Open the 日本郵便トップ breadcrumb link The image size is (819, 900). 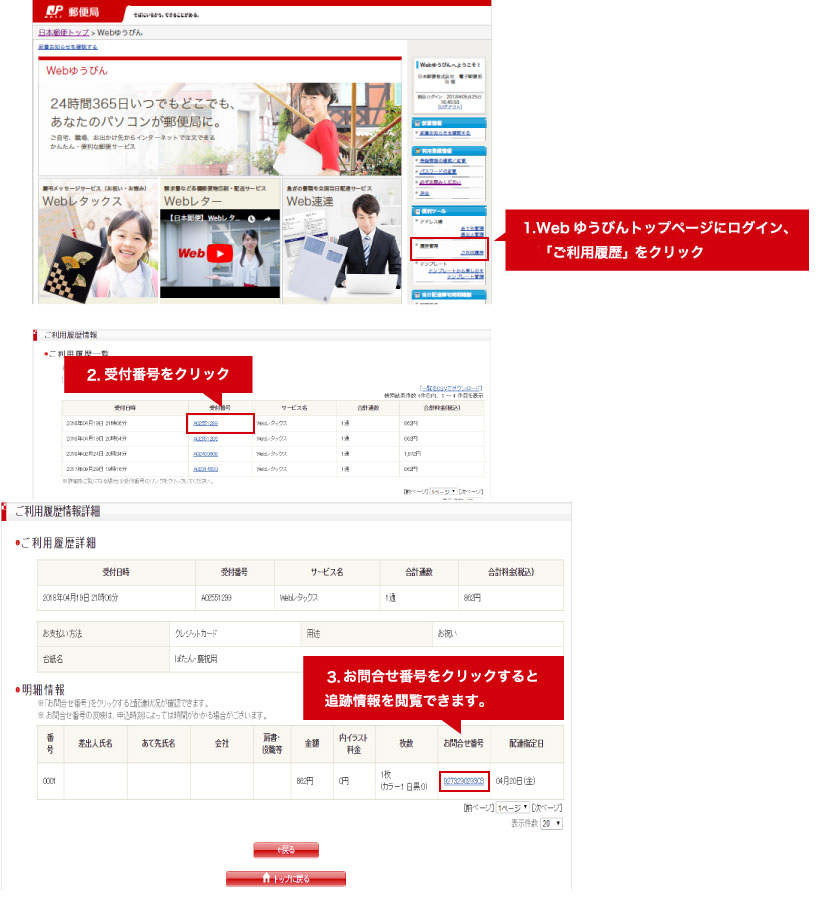tap(71, 33)
